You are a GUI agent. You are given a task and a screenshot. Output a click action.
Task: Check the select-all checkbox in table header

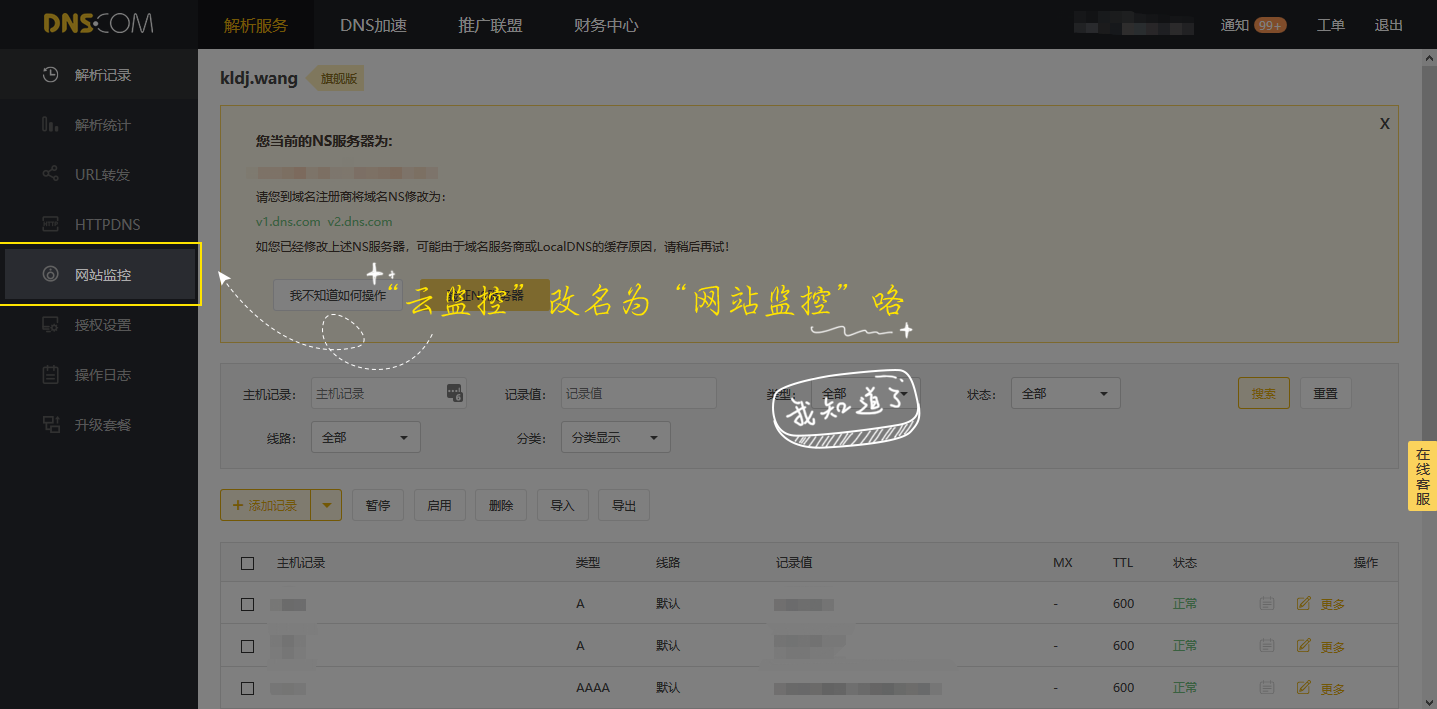(x=248, y=563)
